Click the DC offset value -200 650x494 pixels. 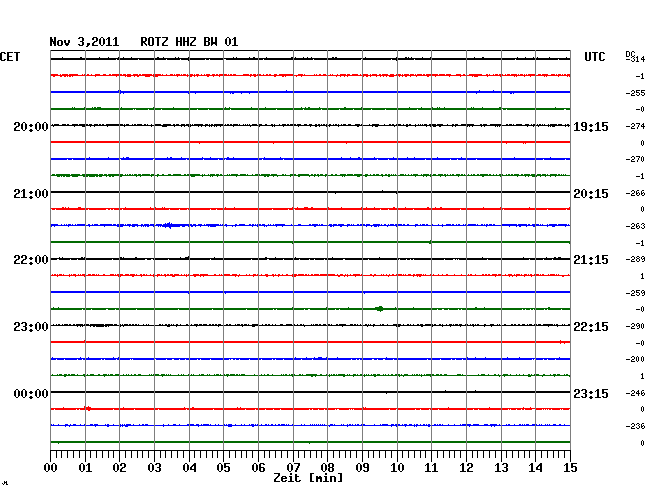click(x=635, y=359)
